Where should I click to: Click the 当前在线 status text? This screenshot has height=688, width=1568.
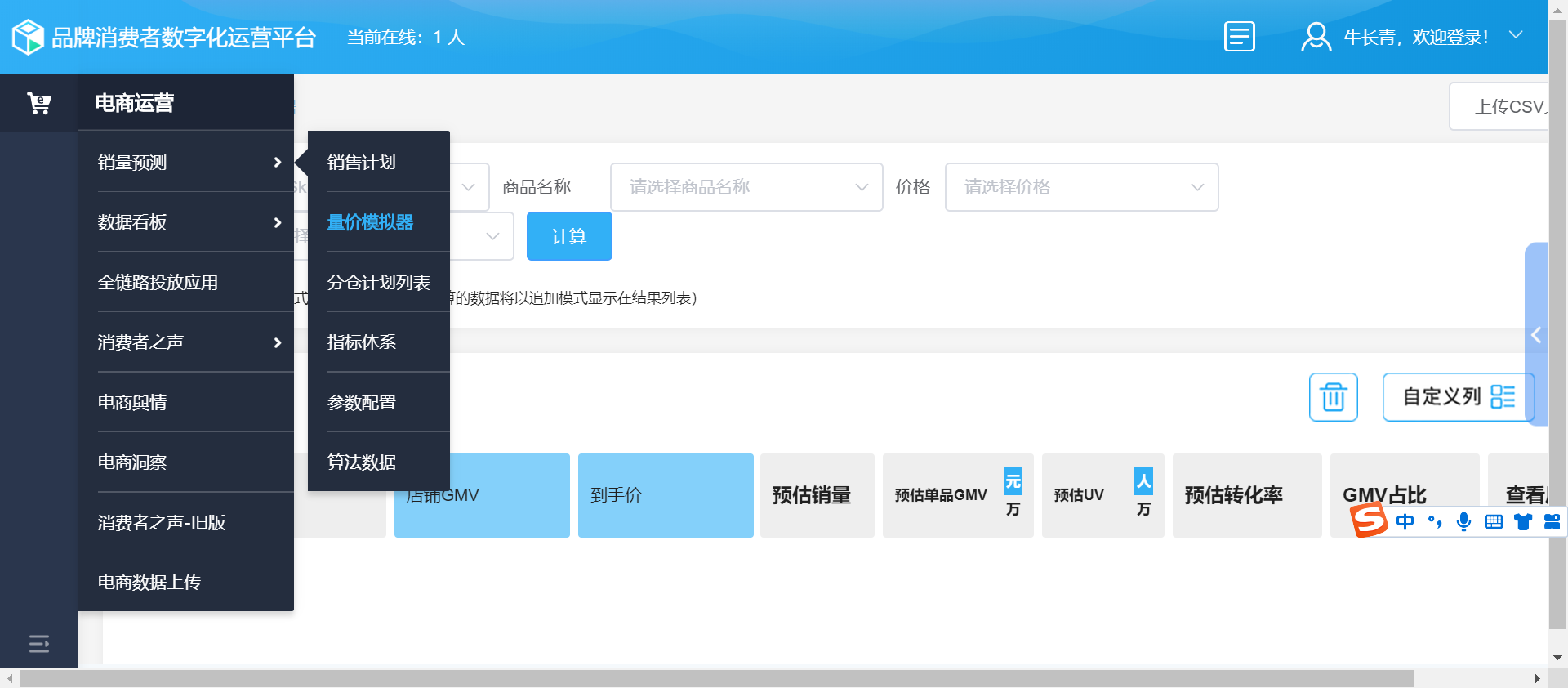tap(406, 38)
